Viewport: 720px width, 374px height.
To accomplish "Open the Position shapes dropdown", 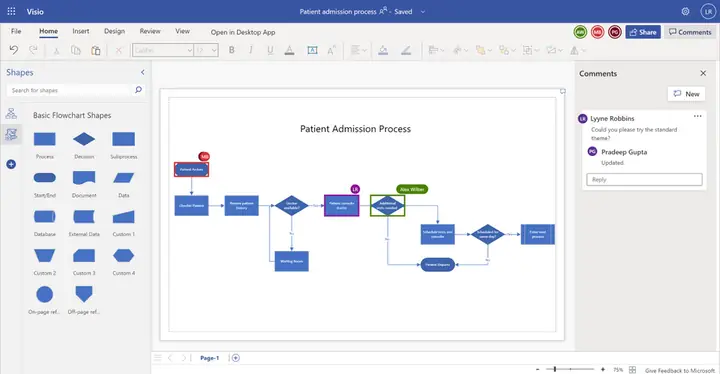I will pos(460,50).
